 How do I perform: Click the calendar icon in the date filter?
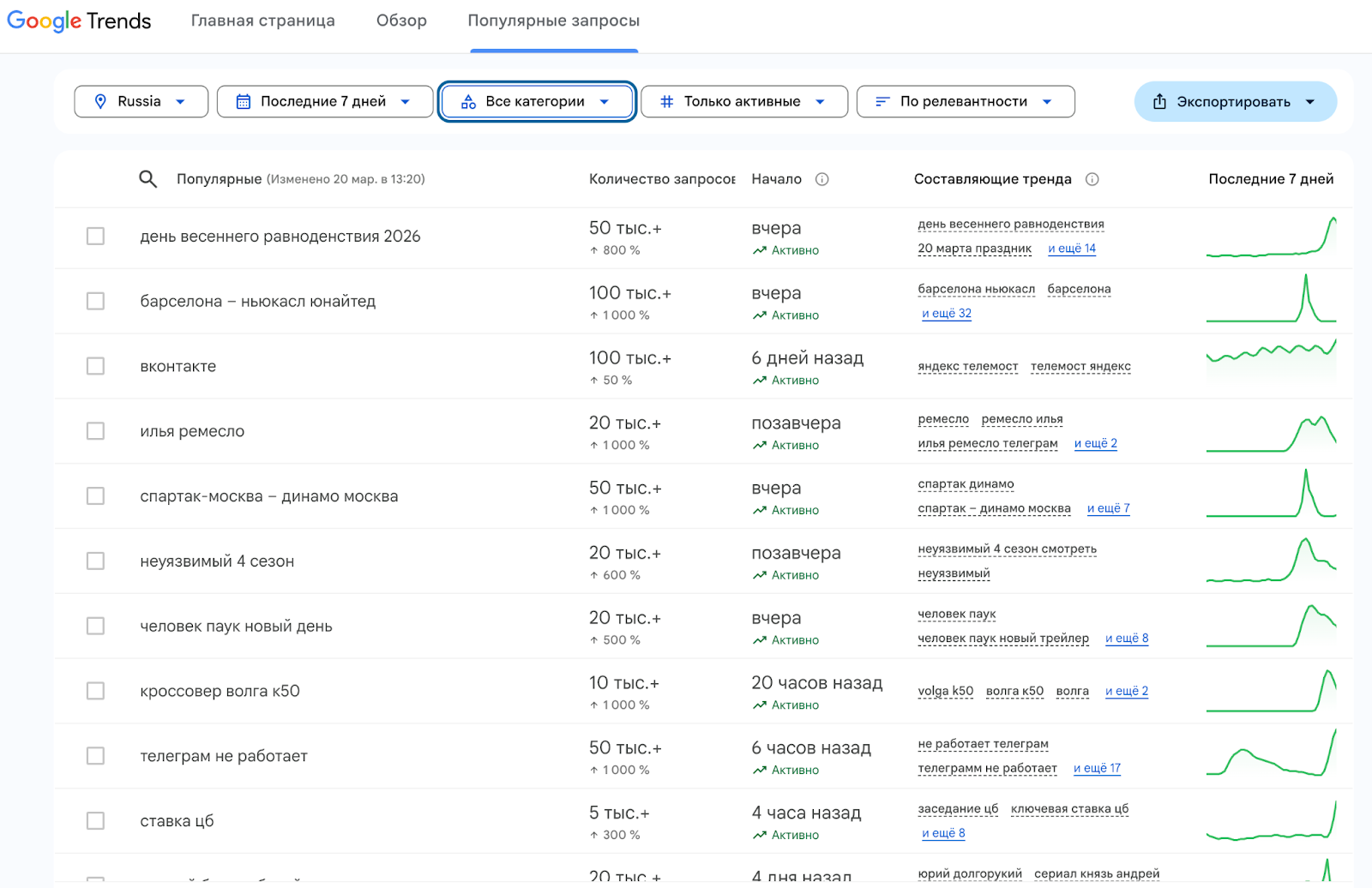[x=244, y=101]
